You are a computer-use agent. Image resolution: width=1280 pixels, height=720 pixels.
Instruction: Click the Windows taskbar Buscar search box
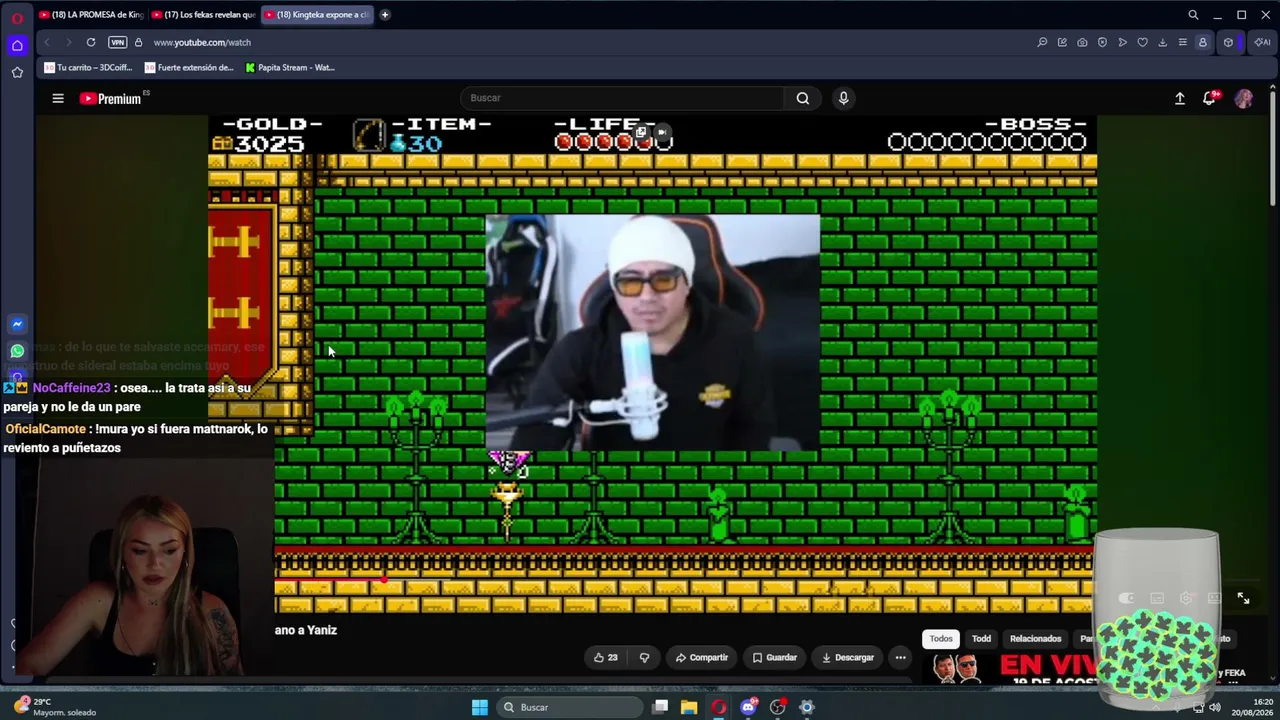tap(568, 707)
